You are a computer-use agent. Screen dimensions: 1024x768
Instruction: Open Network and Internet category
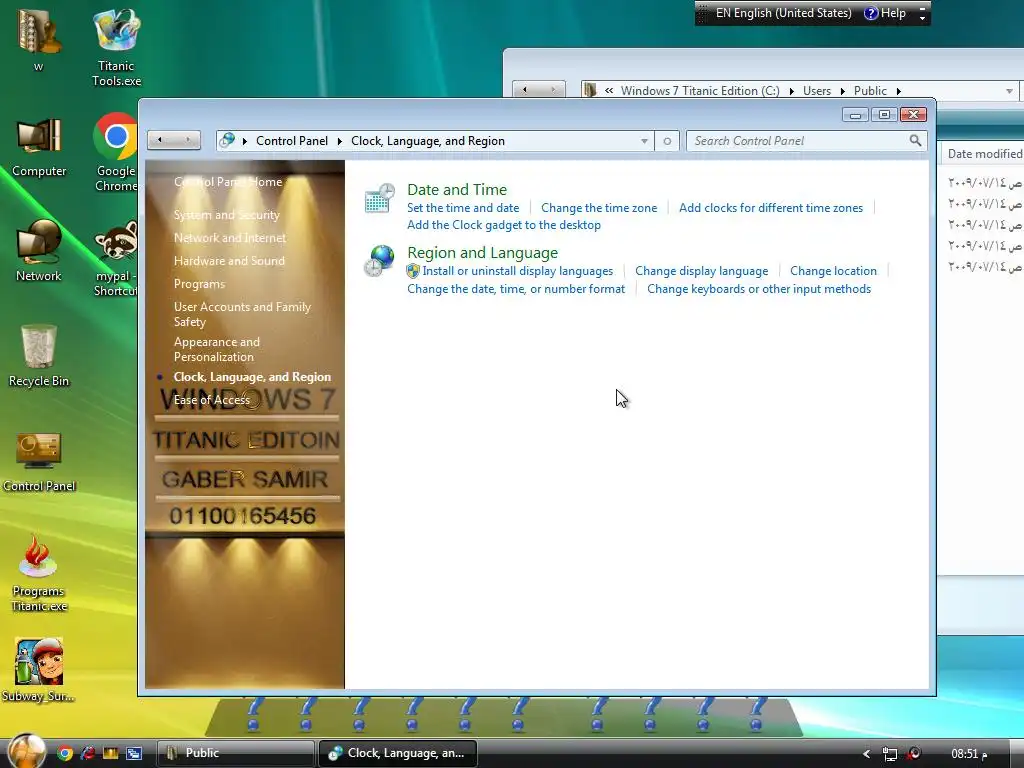[x=230, y=238]
